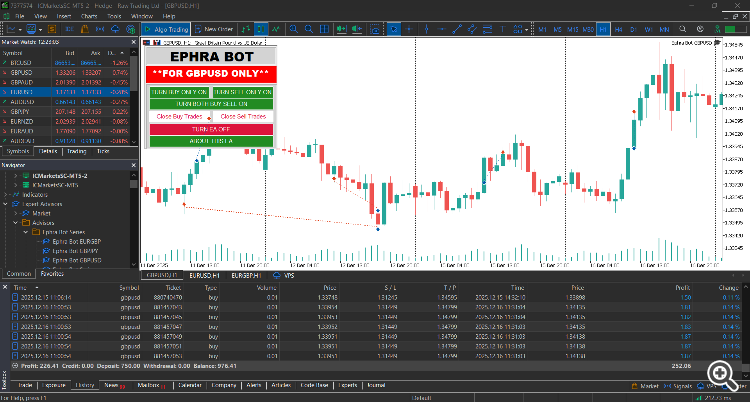
Task: Click the New Order button
Action: (x=214, y=29)
